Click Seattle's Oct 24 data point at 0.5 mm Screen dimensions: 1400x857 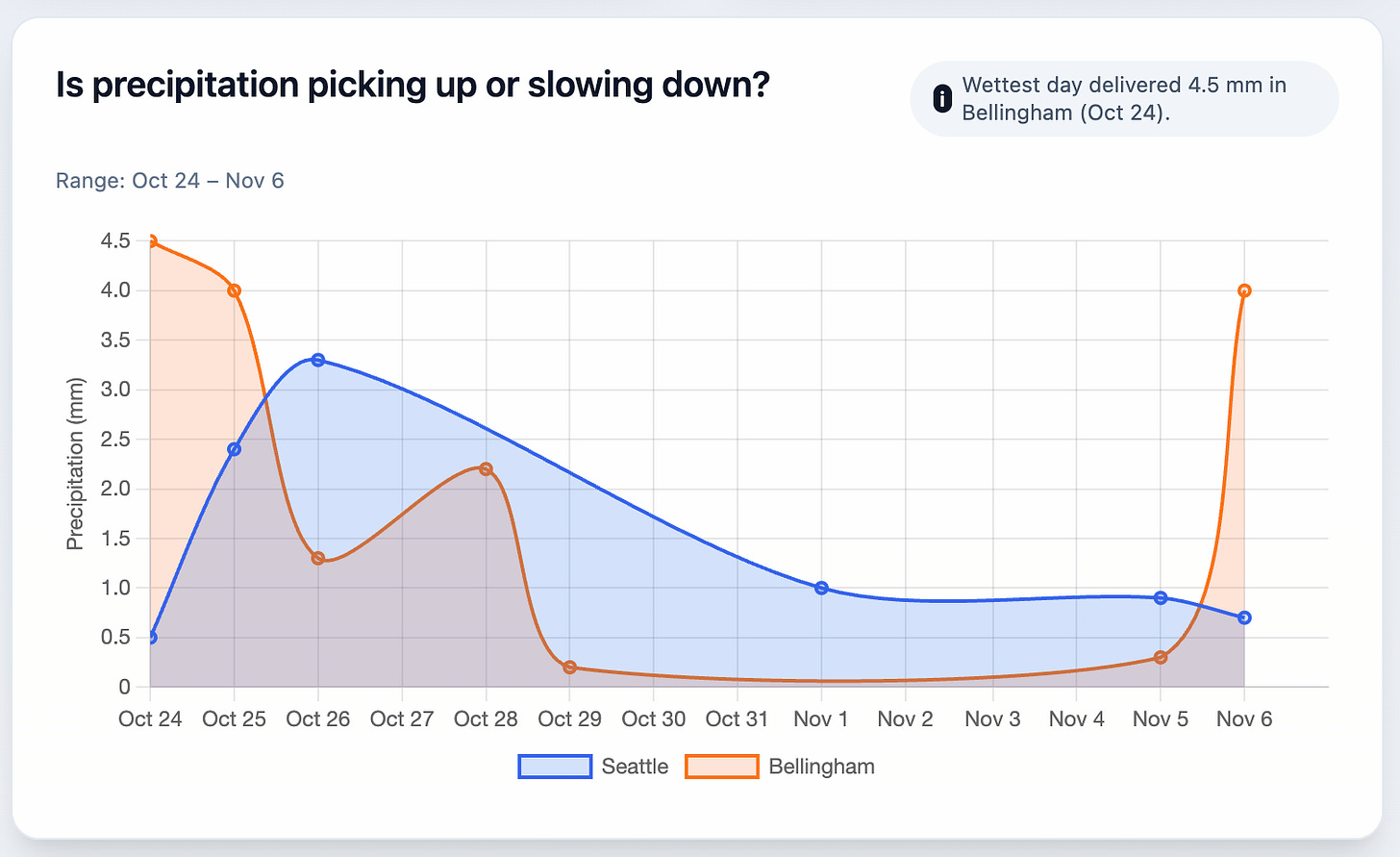pyautogui.click(x=151, y=637)
